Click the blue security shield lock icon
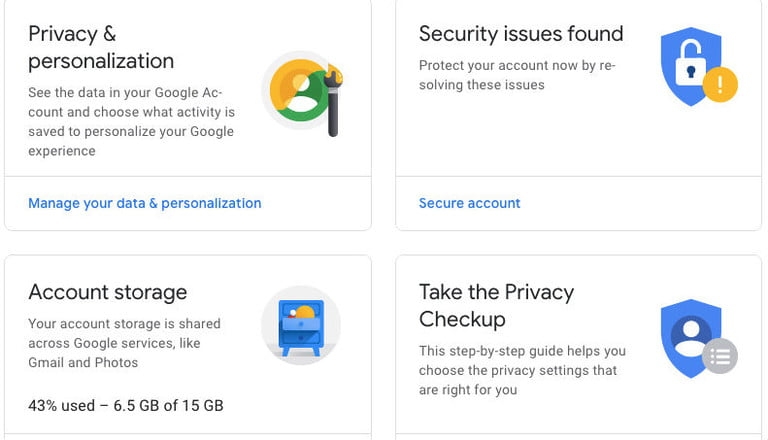 pyautogui.click(x=690, y=65)
